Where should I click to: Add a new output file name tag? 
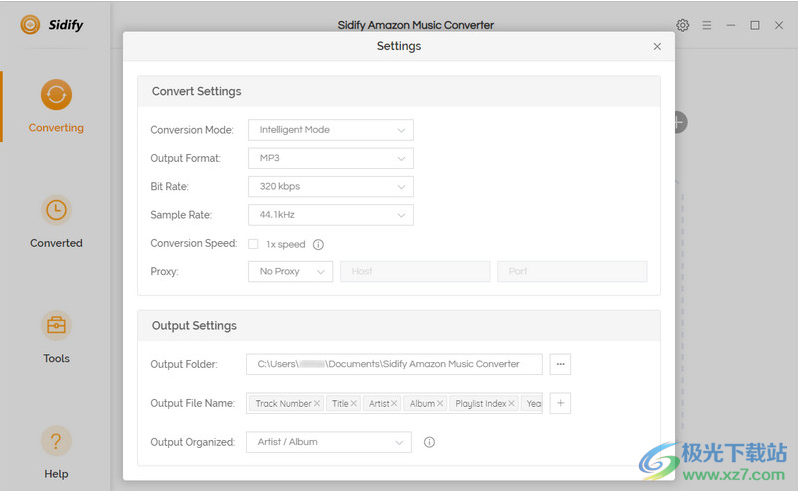point(560,403)
